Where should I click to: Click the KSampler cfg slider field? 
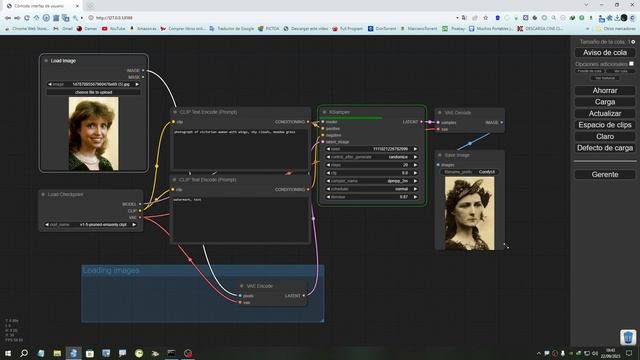coord(372,173)
